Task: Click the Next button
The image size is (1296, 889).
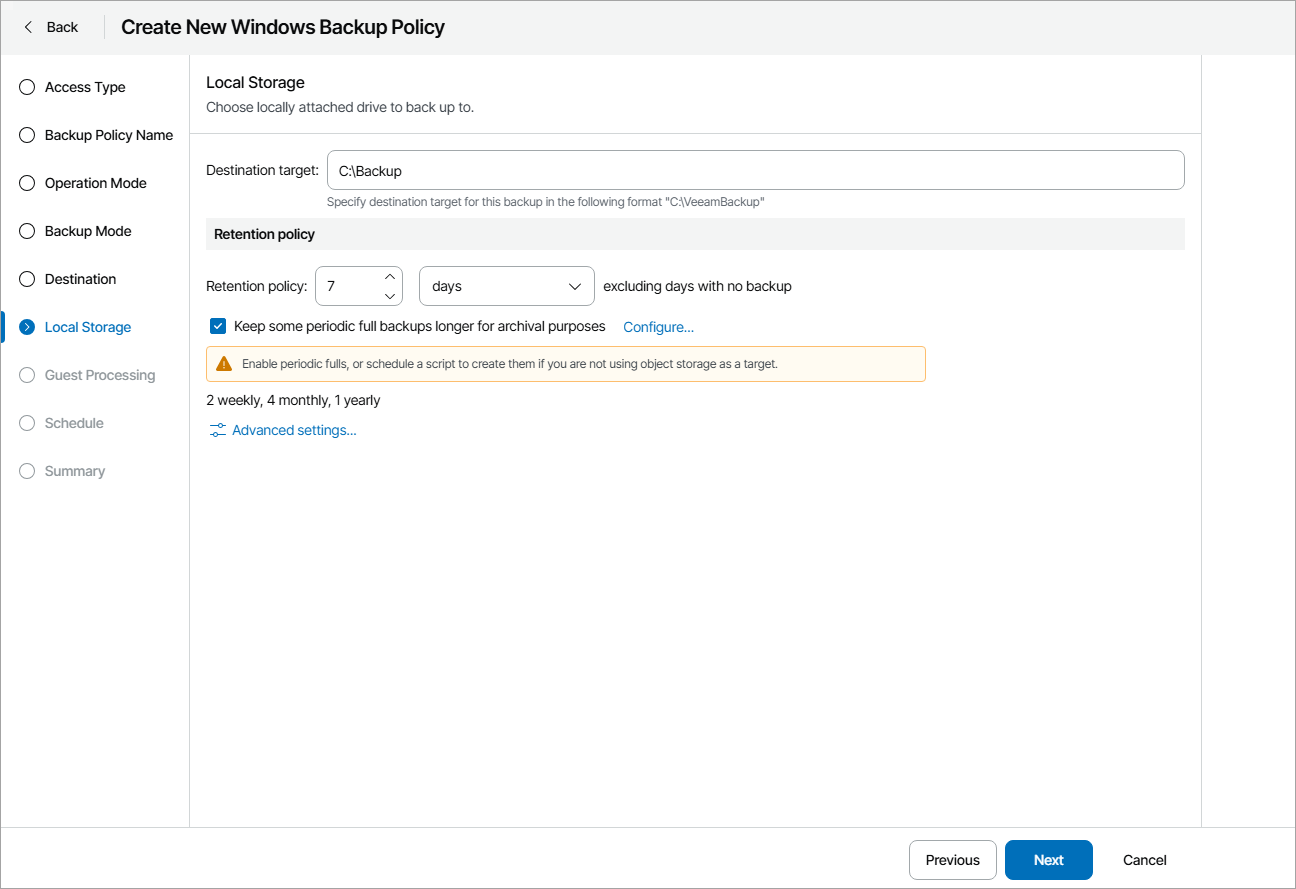Action: (x=1048, y=859)
